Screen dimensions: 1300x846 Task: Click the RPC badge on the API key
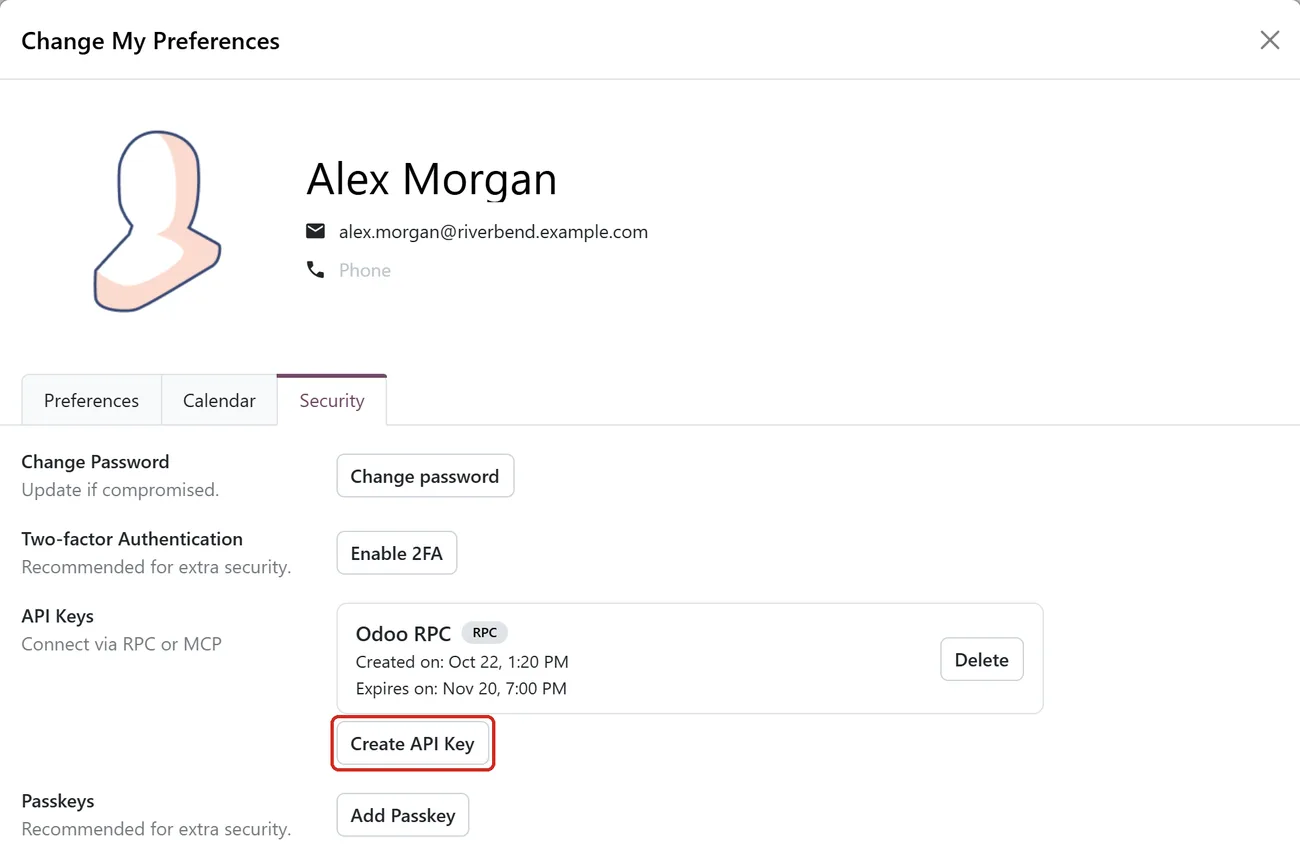(x=485, y=633)
